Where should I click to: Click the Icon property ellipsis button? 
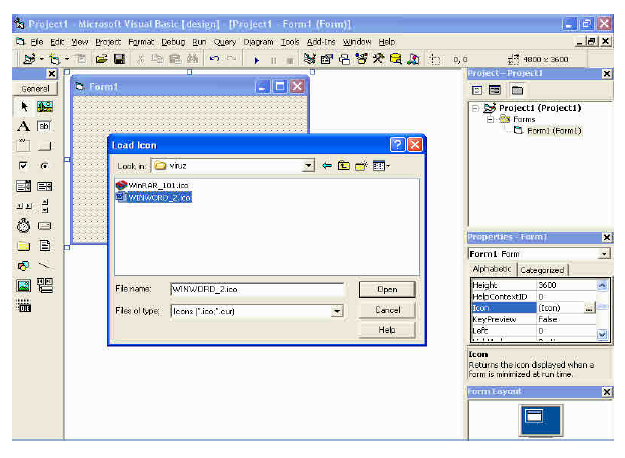(x=589, y=308)
